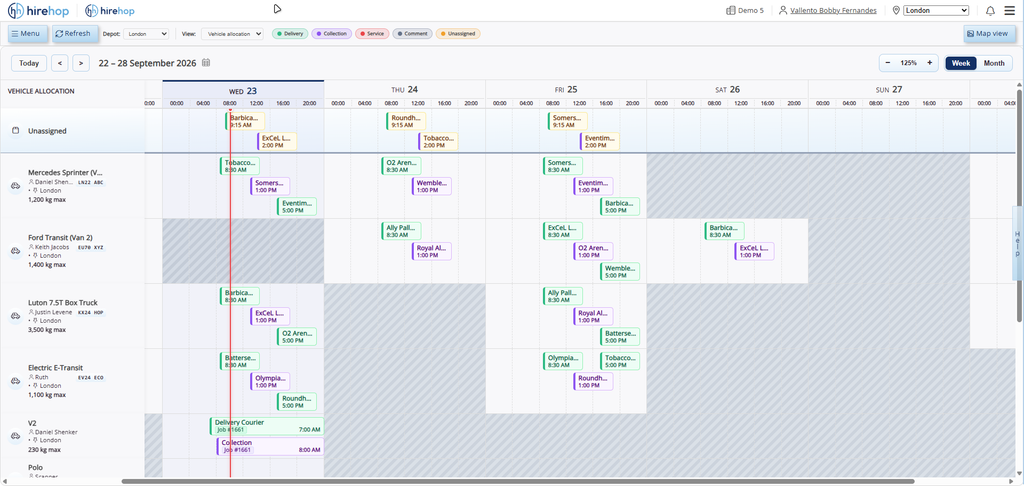Click the Polo vehicle name
The width and height of the screenshot is (1024, 486).
pos(35,468)
